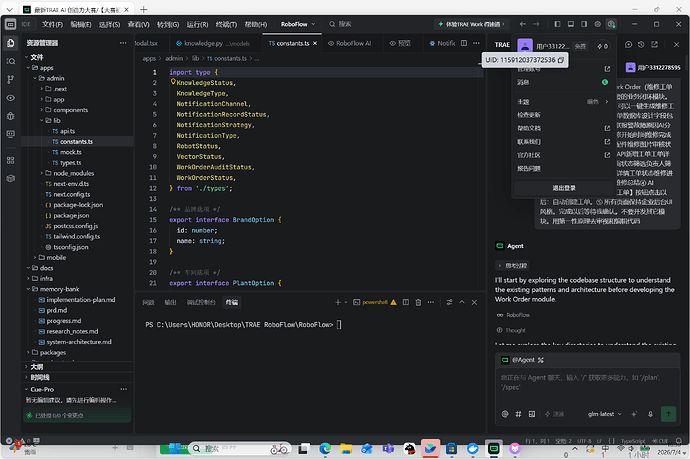
Task: Delete the terminal using the trash icon
Action: 418,302
